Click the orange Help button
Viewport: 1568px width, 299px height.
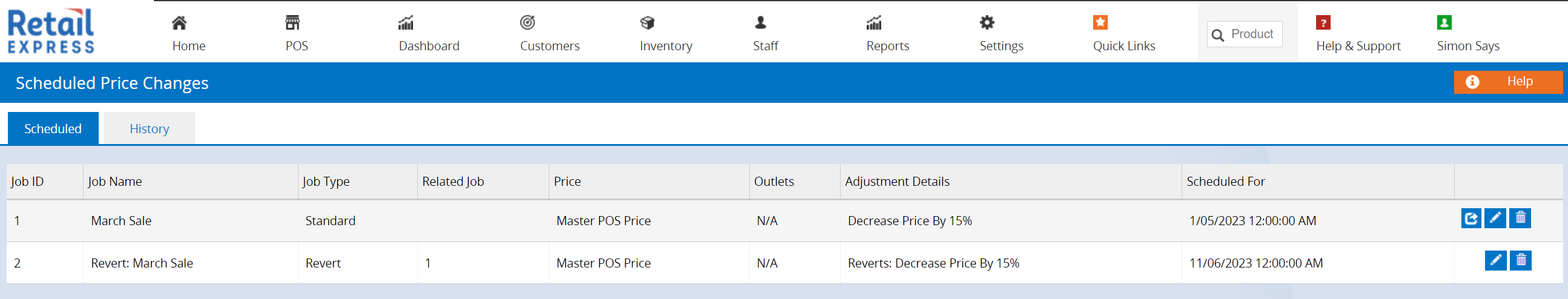[x=1508, y=82]
